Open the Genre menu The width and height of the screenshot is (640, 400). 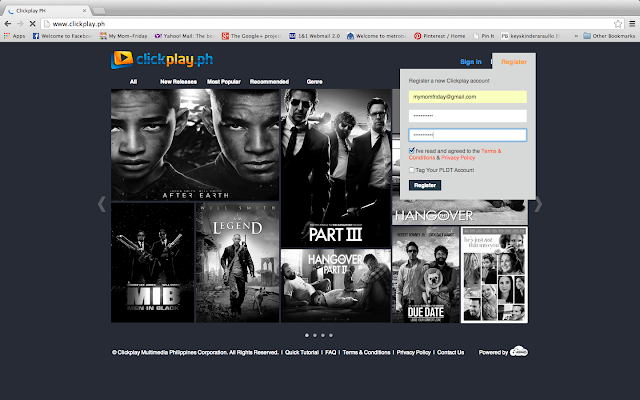[x=314, y=82]
